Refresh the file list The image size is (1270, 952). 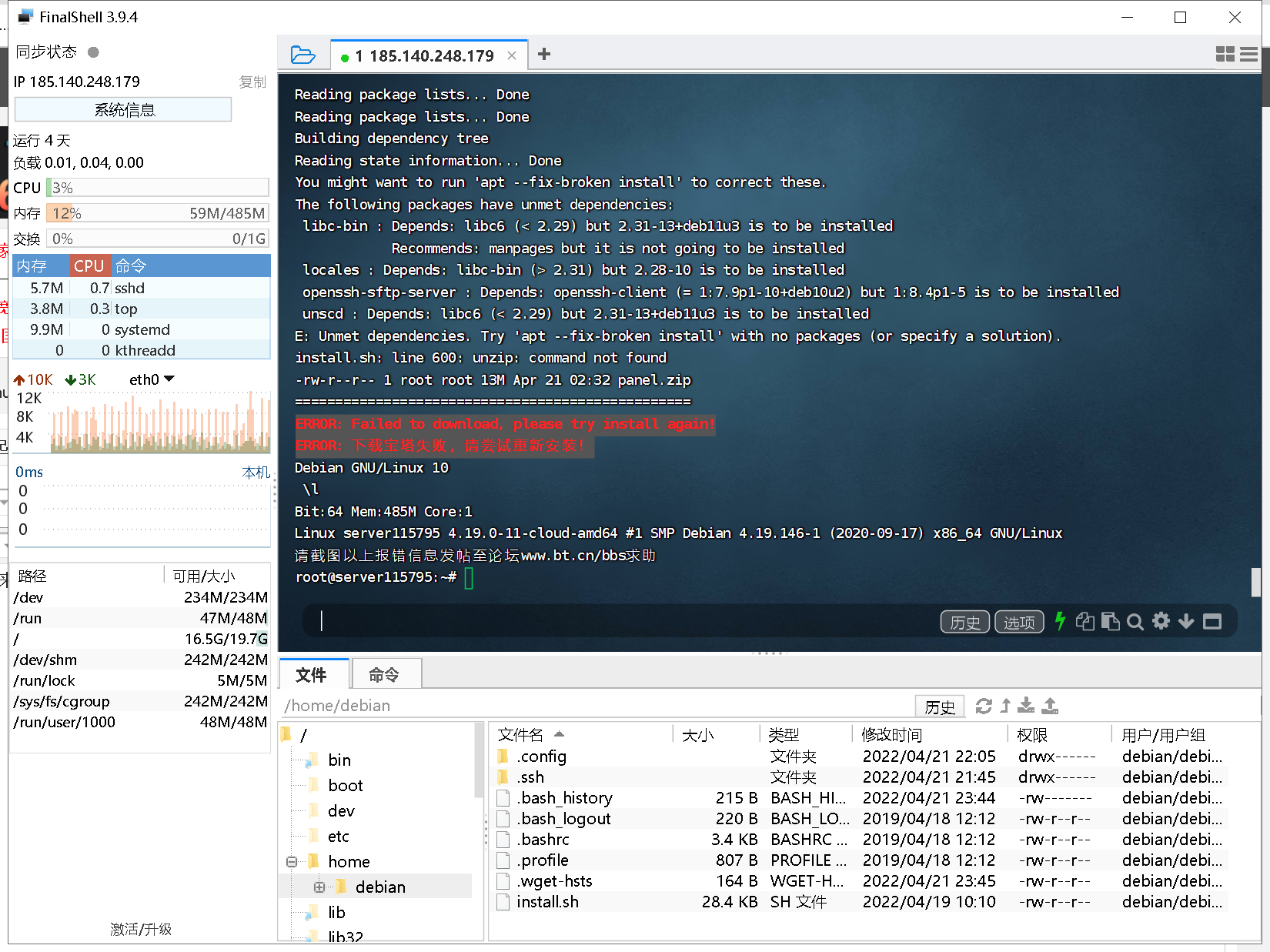(984, 706)
